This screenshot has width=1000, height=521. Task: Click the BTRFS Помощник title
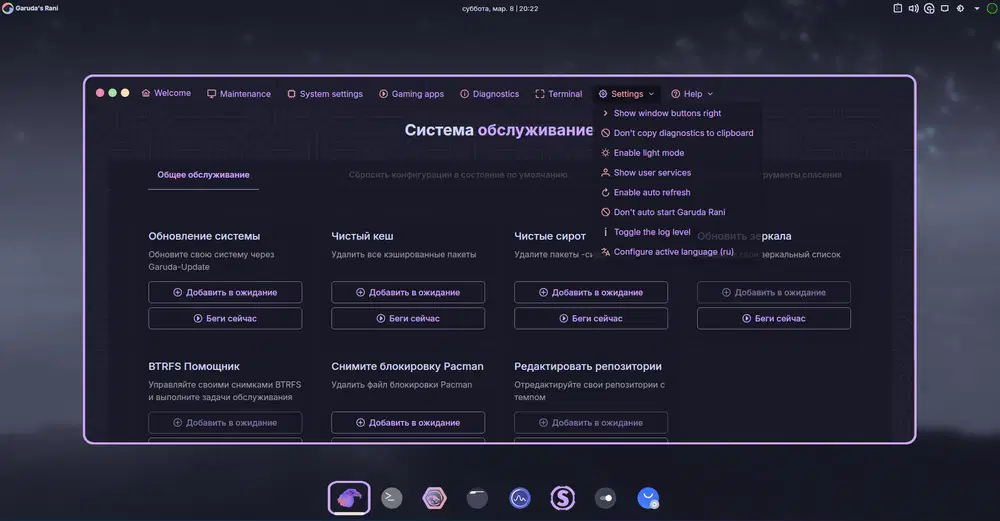point(194,366)
